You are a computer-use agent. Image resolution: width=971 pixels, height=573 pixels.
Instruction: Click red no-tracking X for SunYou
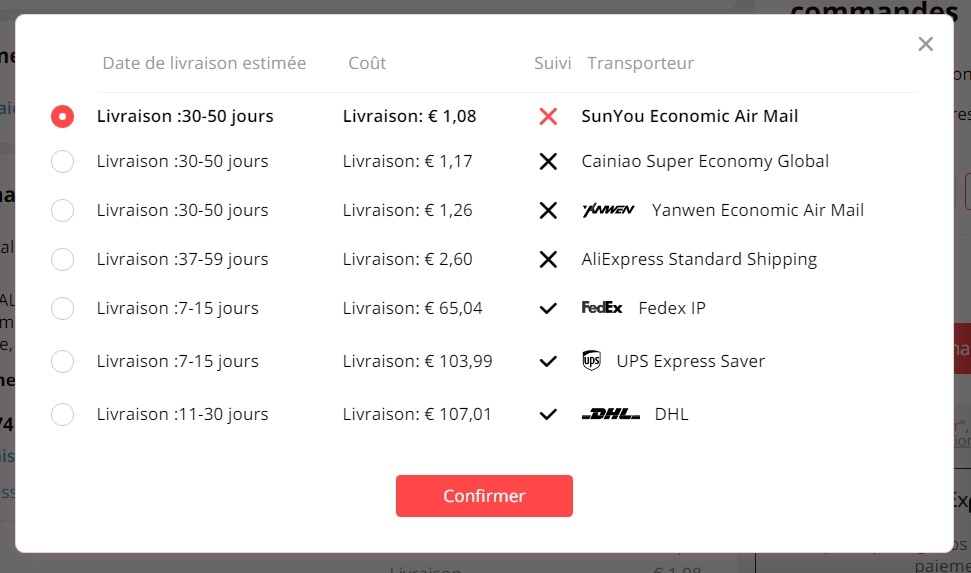pyautogui.click(x=548, y=116)
